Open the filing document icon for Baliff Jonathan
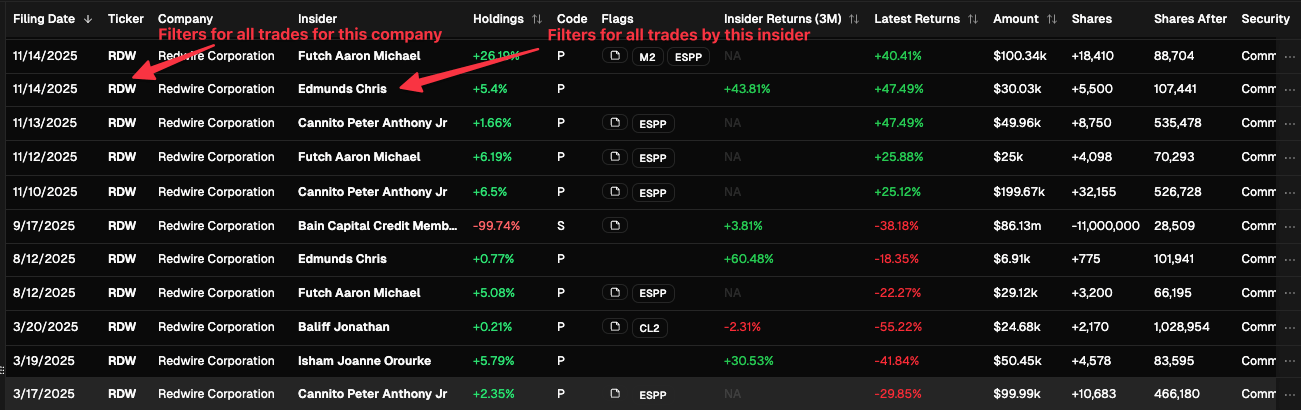 615,327
